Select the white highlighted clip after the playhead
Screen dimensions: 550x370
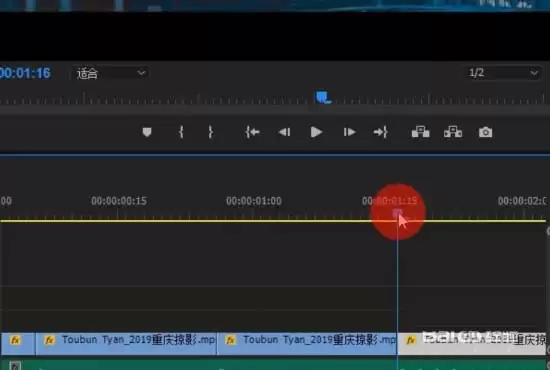tap(471, 344)
